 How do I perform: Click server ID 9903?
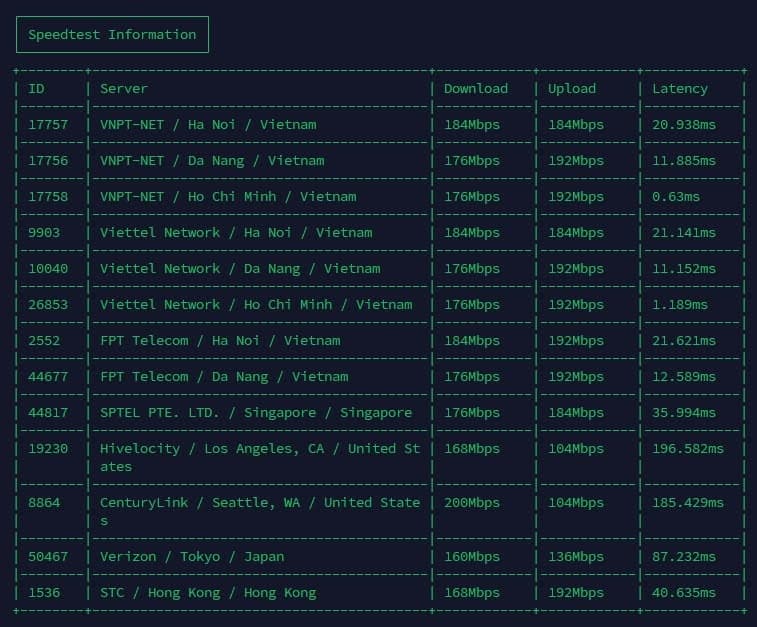pyautogui.click(x=44, y=233)
